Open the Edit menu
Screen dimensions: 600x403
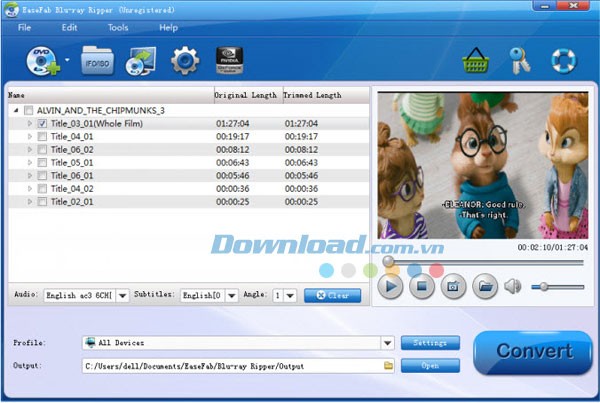pos(69,27)
